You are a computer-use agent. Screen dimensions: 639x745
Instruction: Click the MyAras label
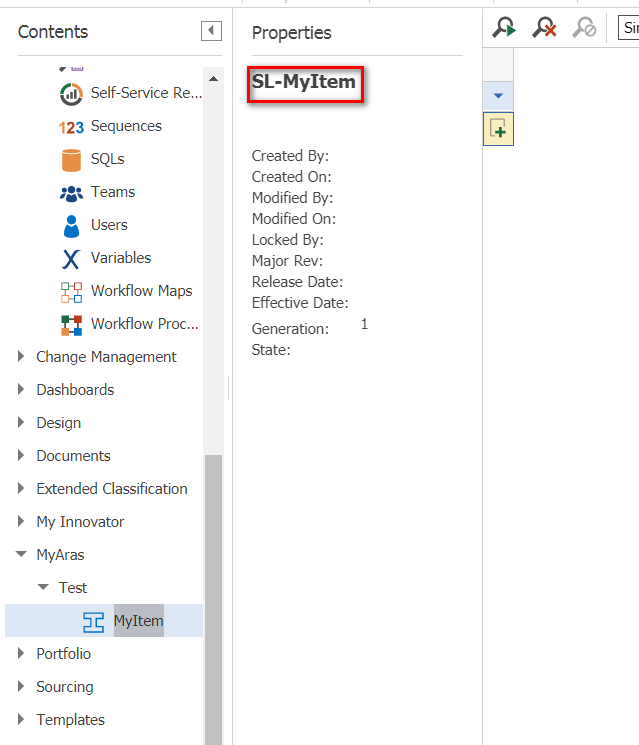60,555
